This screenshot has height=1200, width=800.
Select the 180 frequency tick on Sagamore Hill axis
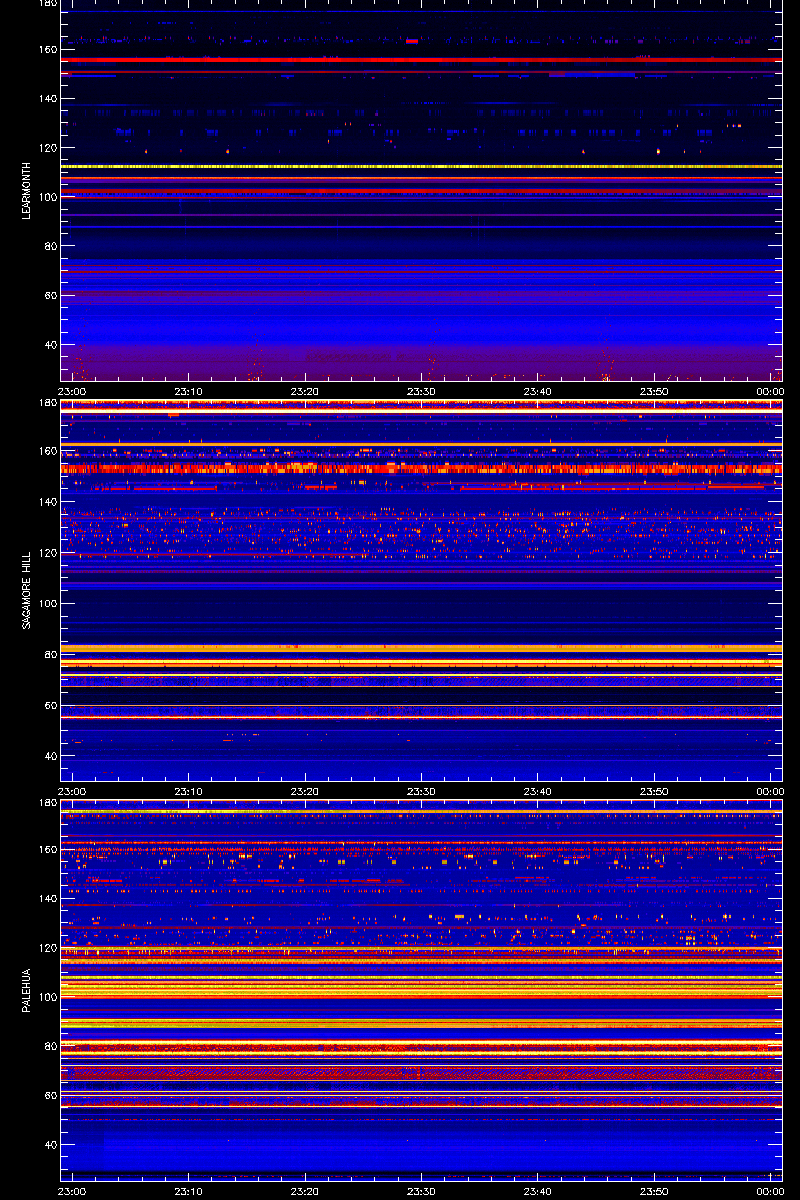(48, 403)
